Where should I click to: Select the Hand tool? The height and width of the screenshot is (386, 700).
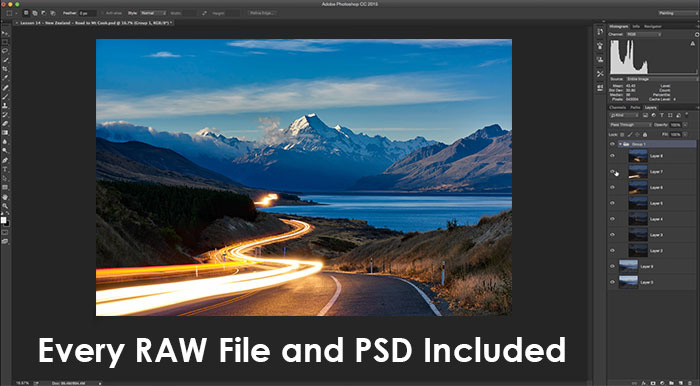tap(5, 197)
